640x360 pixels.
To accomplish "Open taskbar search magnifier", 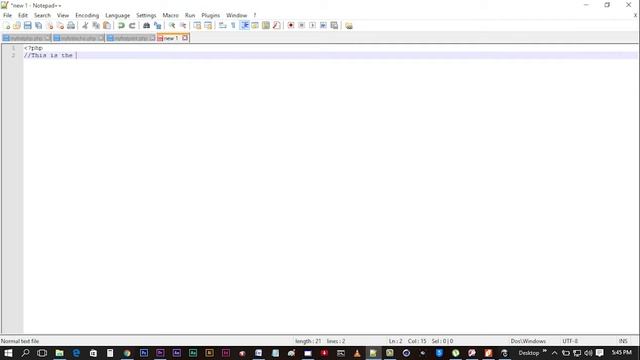I will pos(25,353).
